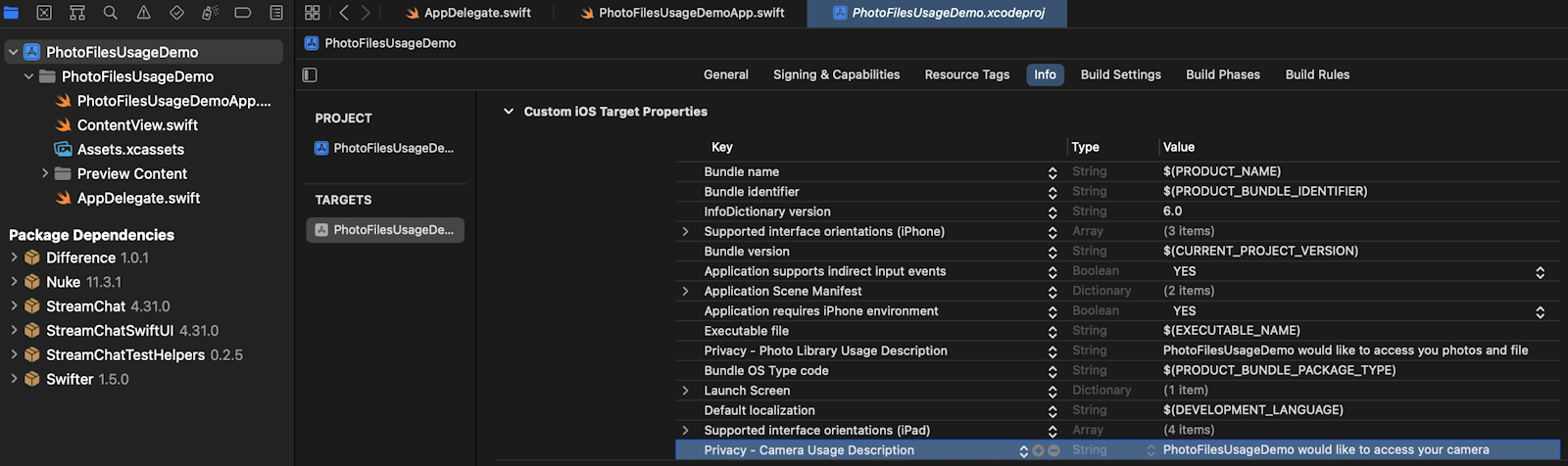Open key picker stepper for Bundle name
Image resolution: width=1568 pixels, height=466 pixels.
coord(1053,172)
